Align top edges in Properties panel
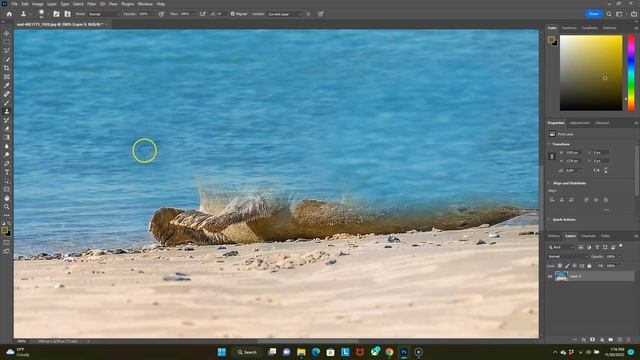The image size is (640, 360). 587,200
